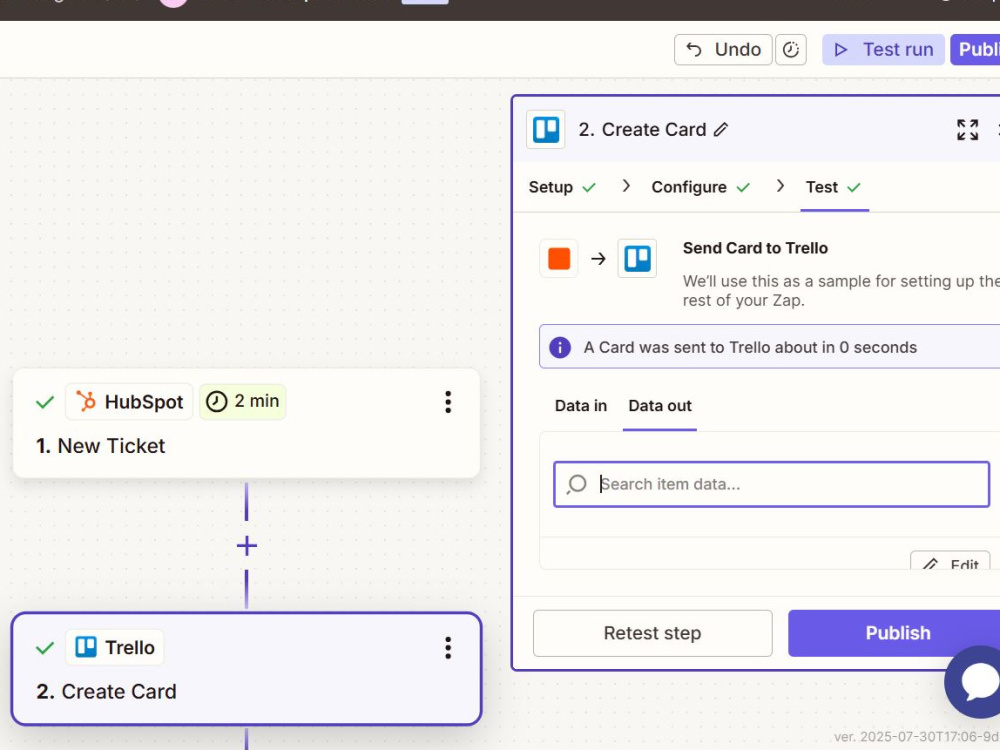The width and height of the screenshot is (1000, 750).
Task: Click chevron between Setup and Configure
Action: click(x=626, y=186)
